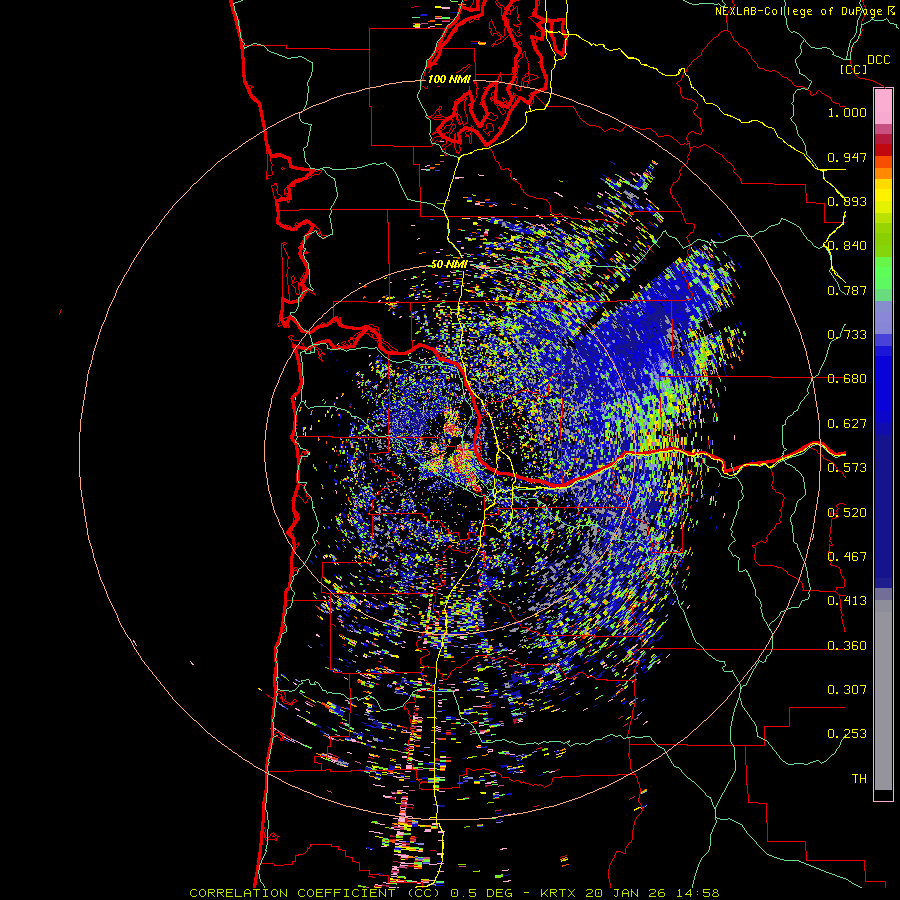The width and height of the screenshot is (900, 900).
Task: Pick the gray segment of the colorbar
Action: tap(883, 695)
